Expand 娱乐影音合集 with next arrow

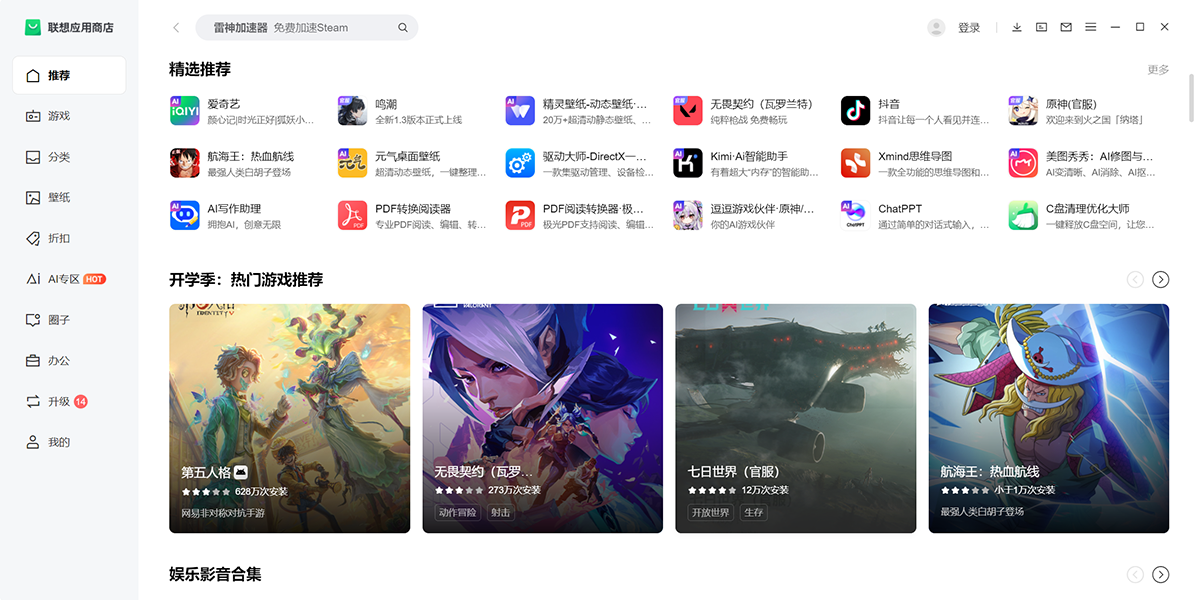(1160, 574)
